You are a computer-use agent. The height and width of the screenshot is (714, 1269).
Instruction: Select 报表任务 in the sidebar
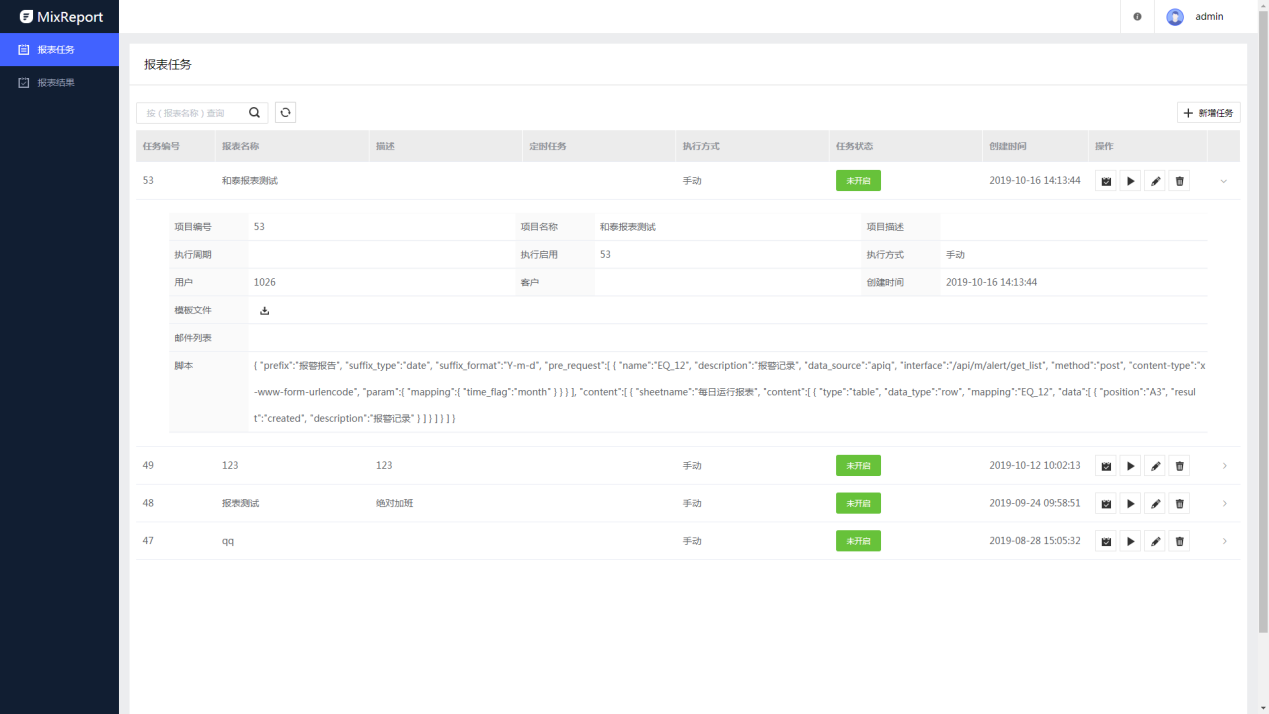pyautogui.click(x=56, y=50)
